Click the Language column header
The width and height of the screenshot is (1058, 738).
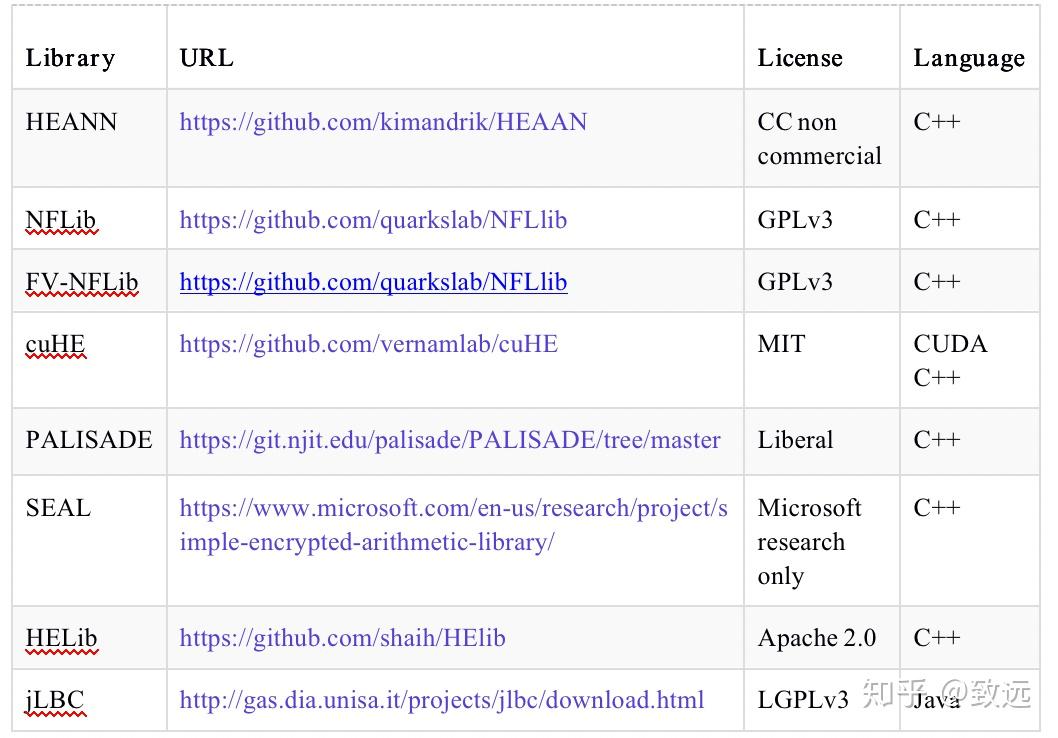point(968,58)
